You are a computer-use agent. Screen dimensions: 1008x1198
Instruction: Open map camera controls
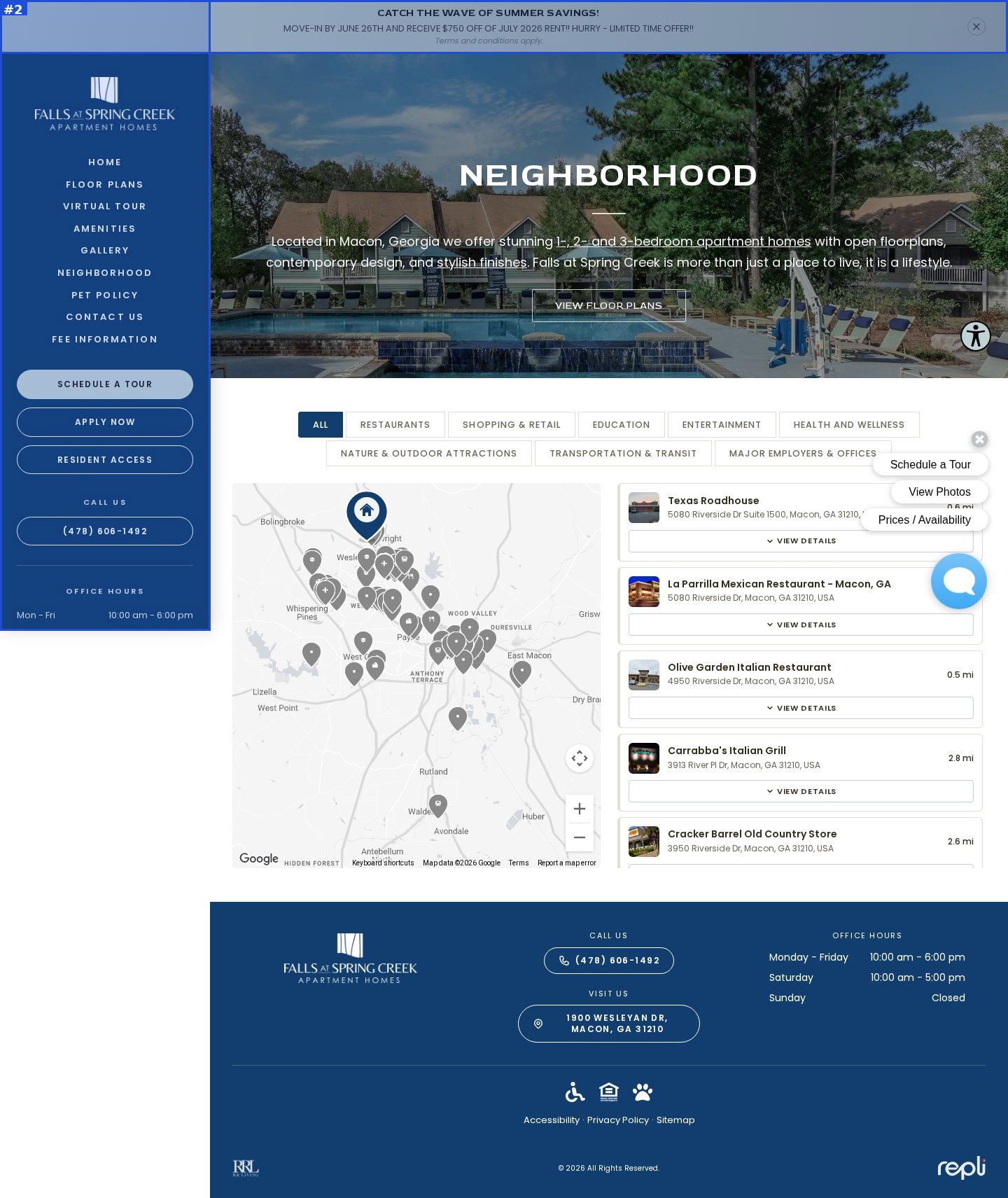580,758
